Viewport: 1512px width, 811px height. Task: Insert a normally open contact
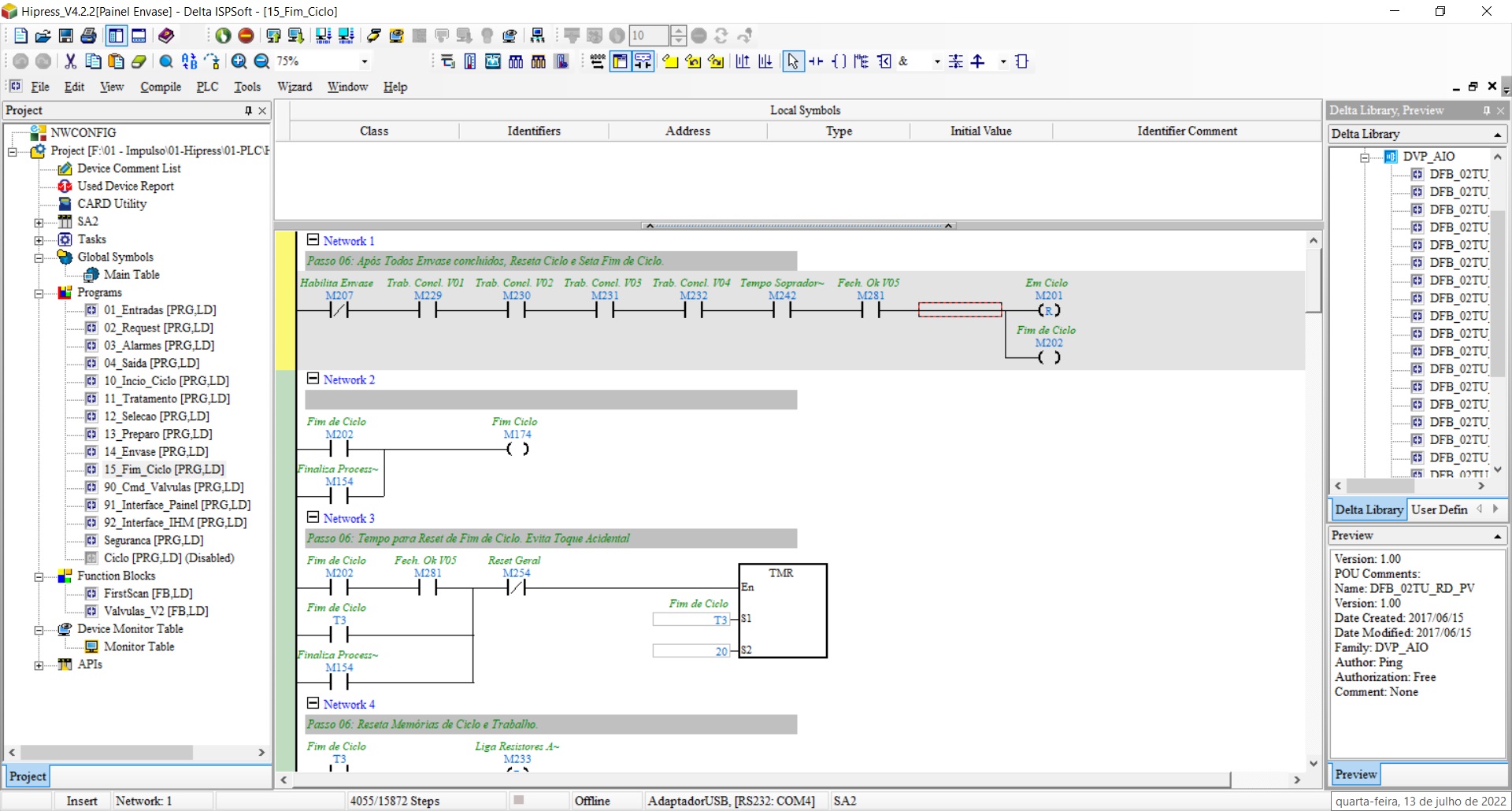click(816, 61)
